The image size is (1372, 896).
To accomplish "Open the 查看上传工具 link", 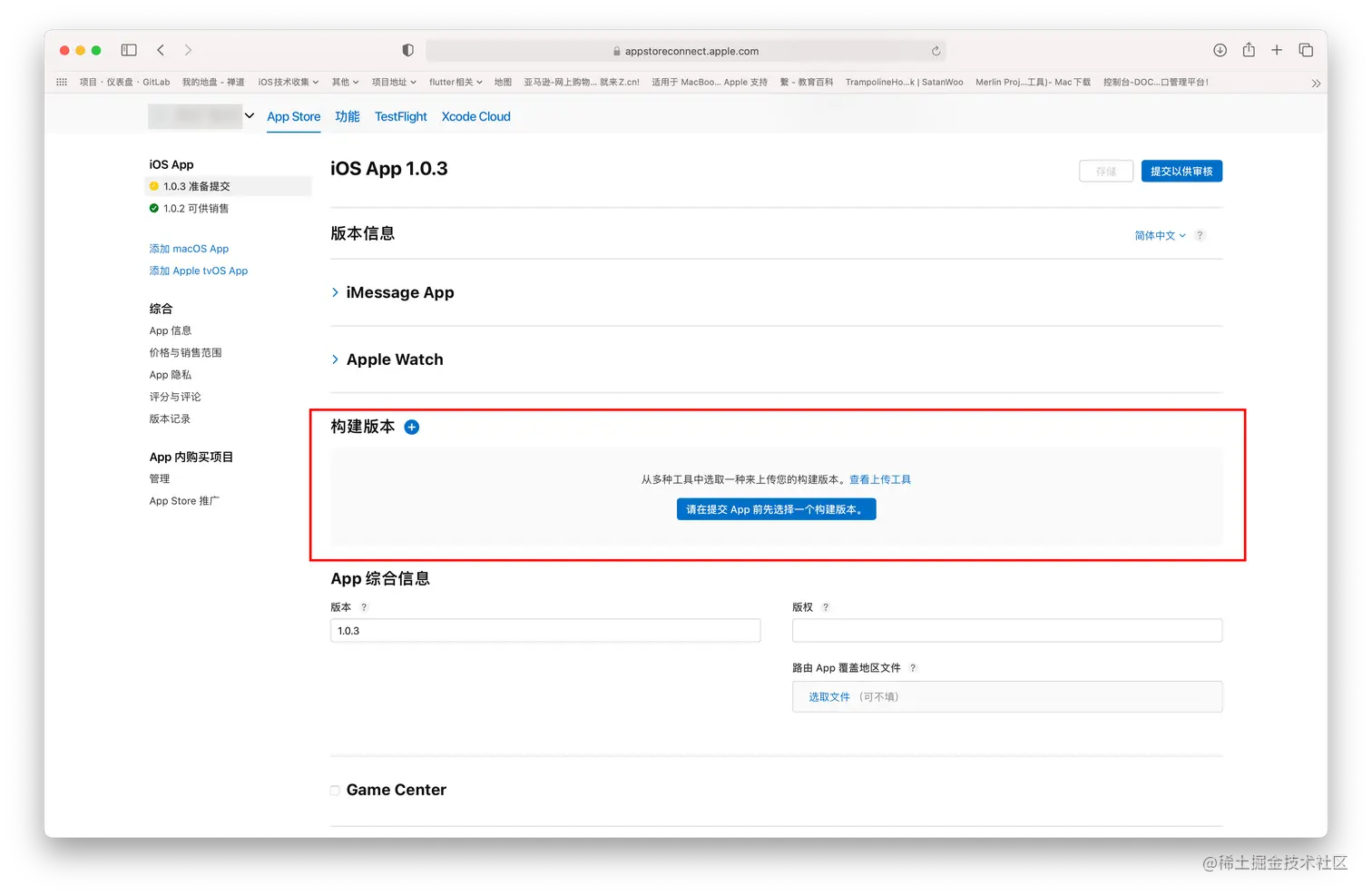I will pos(880,479).
